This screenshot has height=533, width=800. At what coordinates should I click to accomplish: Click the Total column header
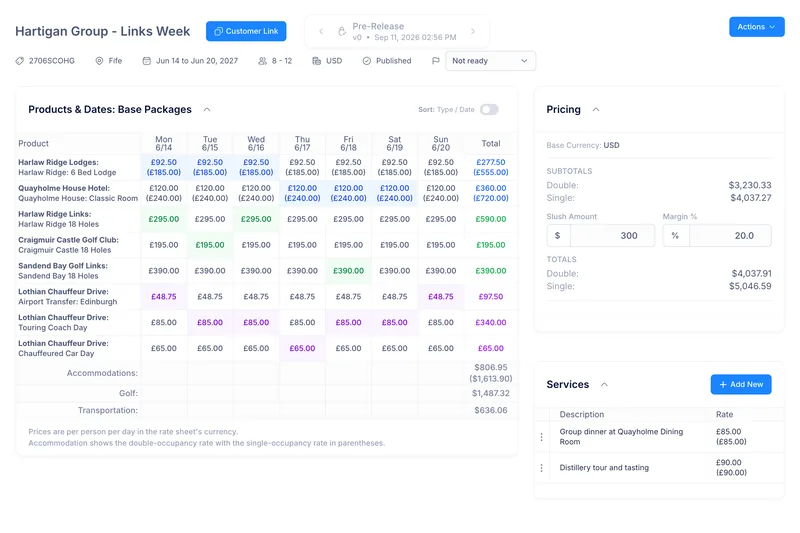pos(491,144)
